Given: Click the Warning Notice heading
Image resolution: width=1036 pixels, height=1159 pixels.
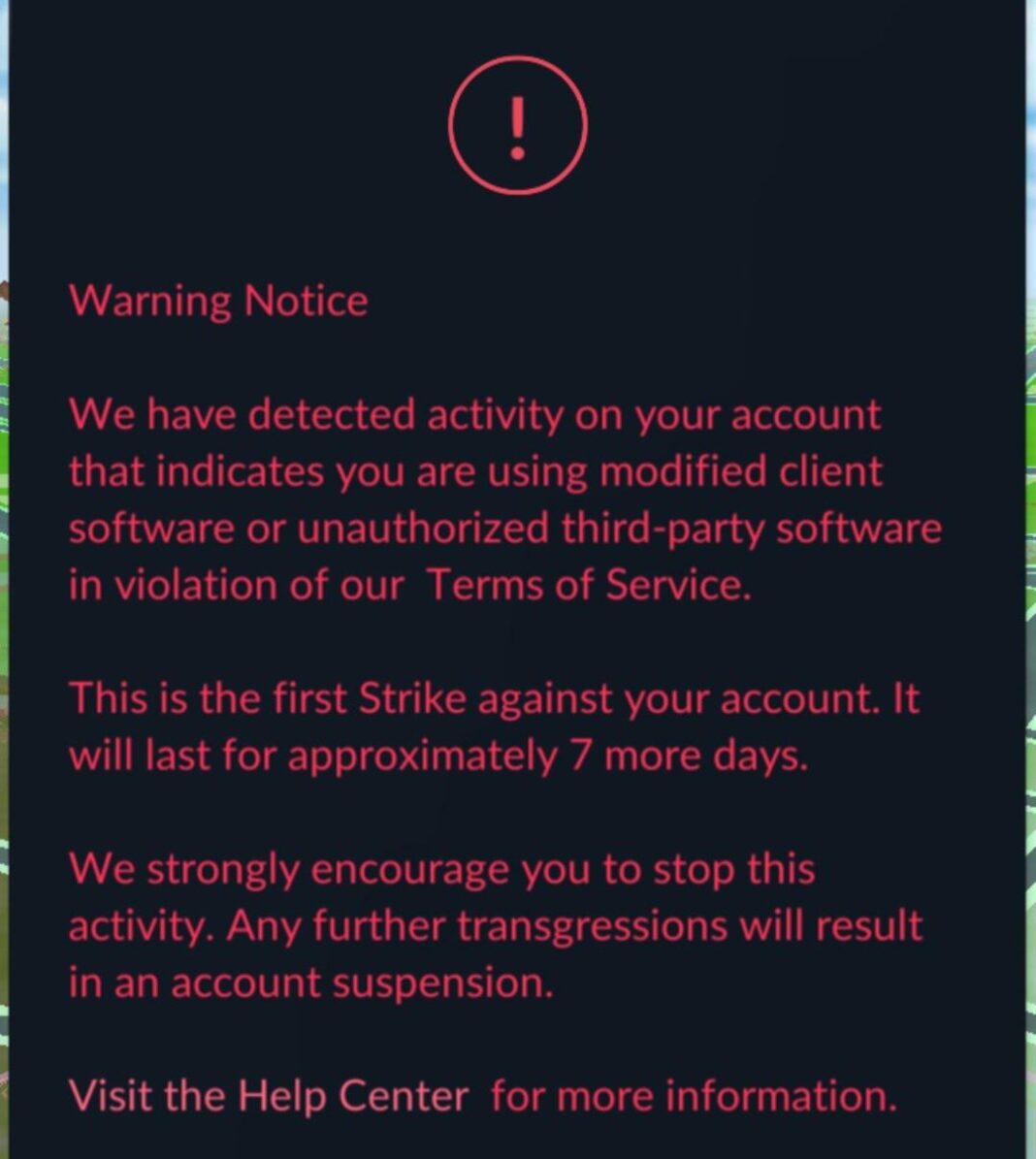Looking at the screenshot, I should point(218,301).
